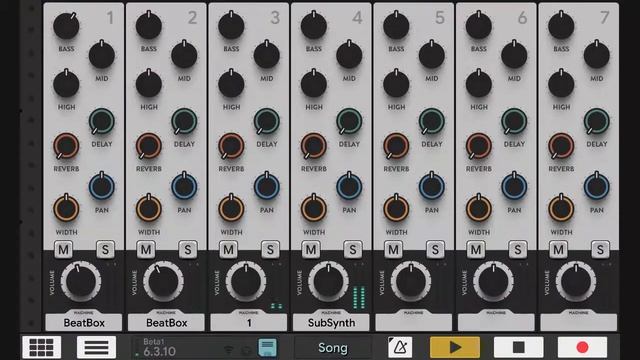This screenshot has width=640, height=360.
Task: Click the channel 2 volume knob
Action: click(x=163, y=282)
